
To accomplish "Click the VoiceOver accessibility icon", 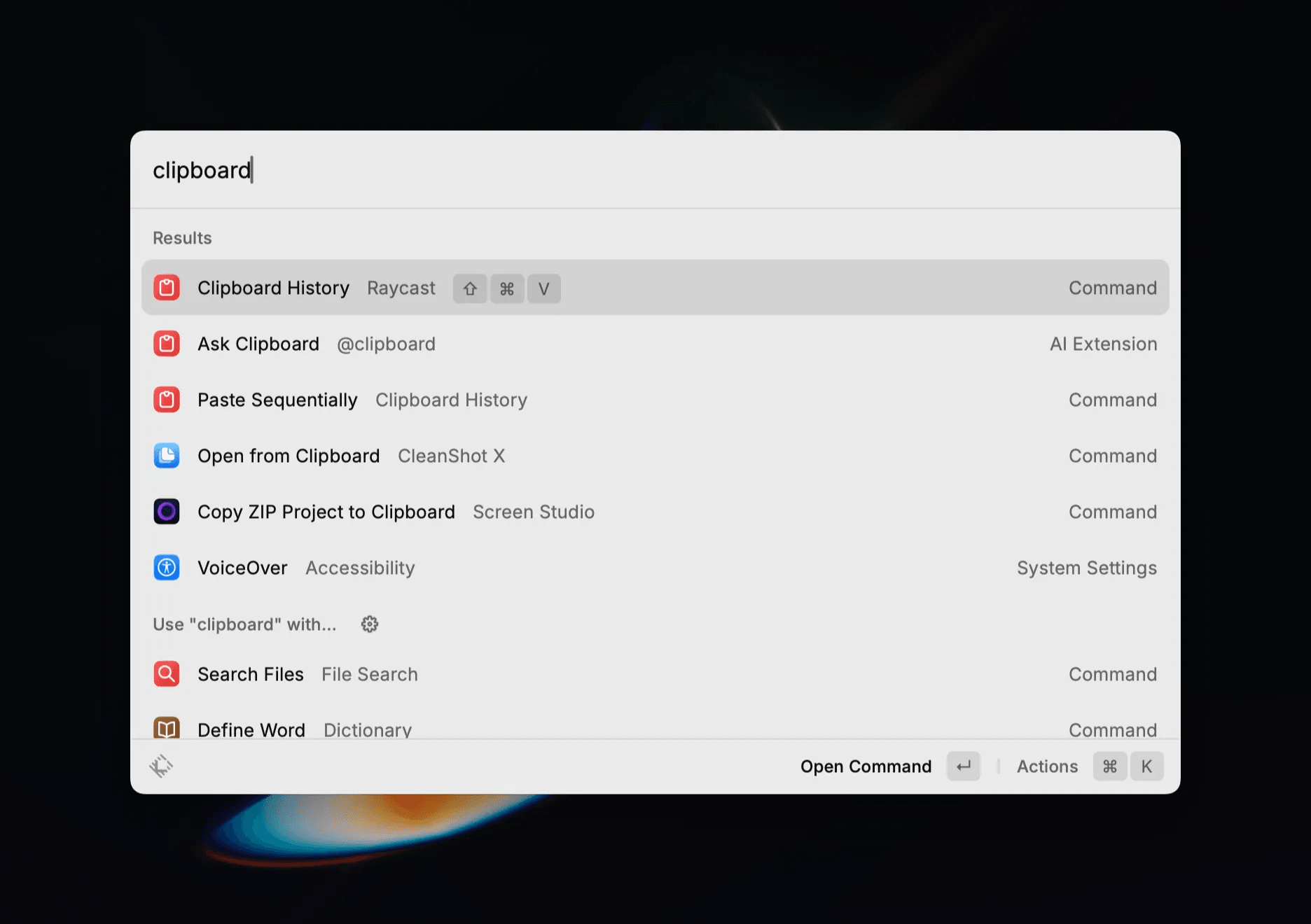I will (167, 568).
